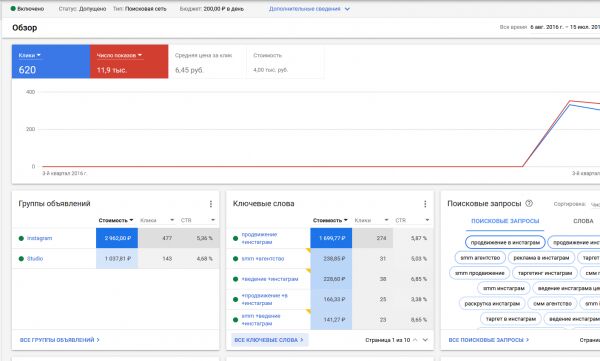This screenshot has width=600, height=361.
Task: Click the query chip реклама в инстаграм
Action: pyautogui.click(x=541, y=258)
